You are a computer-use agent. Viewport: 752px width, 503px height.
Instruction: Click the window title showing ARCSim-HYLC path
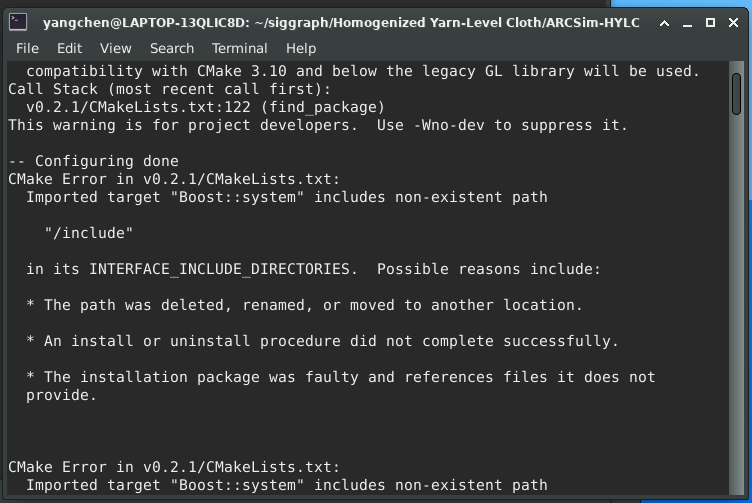click(x=372, y=21)
